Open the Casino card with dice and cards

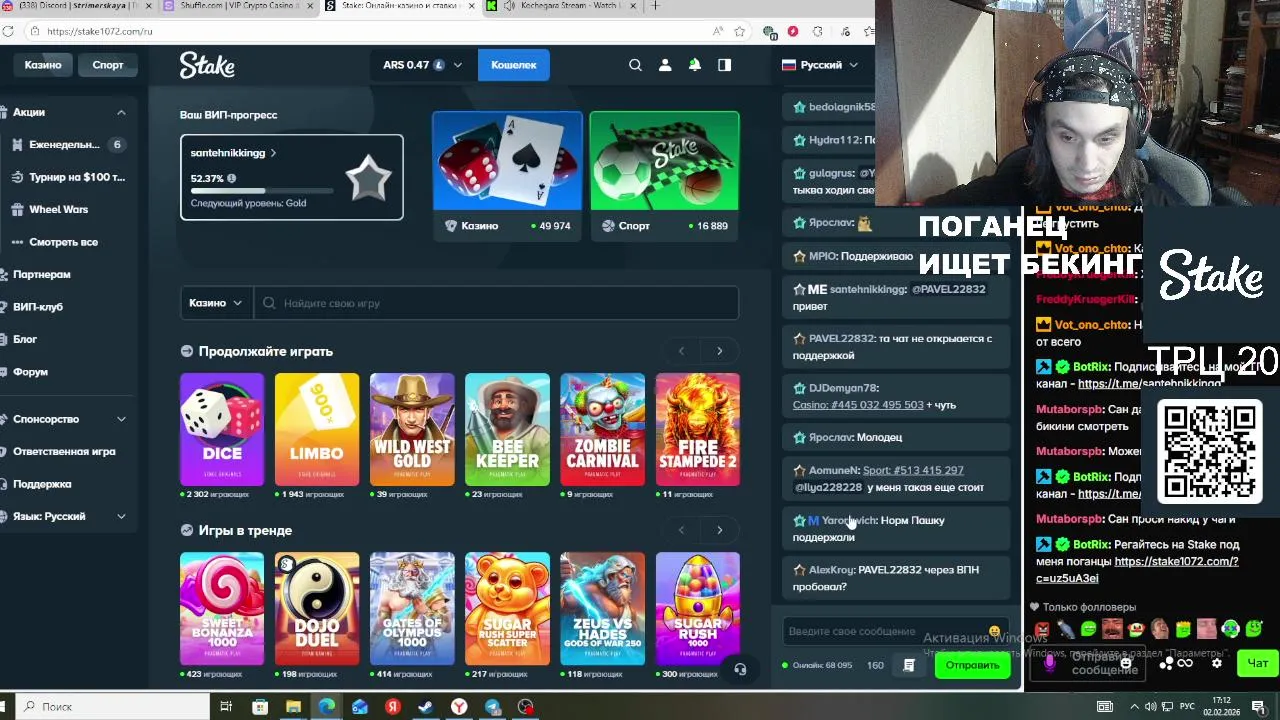coord(507,175)
